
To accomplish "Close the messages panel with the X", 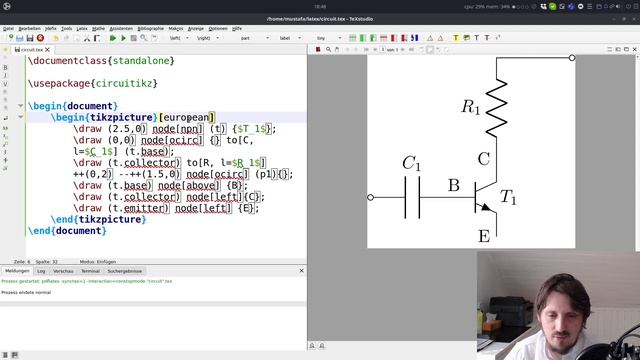I will pos(302,271).
